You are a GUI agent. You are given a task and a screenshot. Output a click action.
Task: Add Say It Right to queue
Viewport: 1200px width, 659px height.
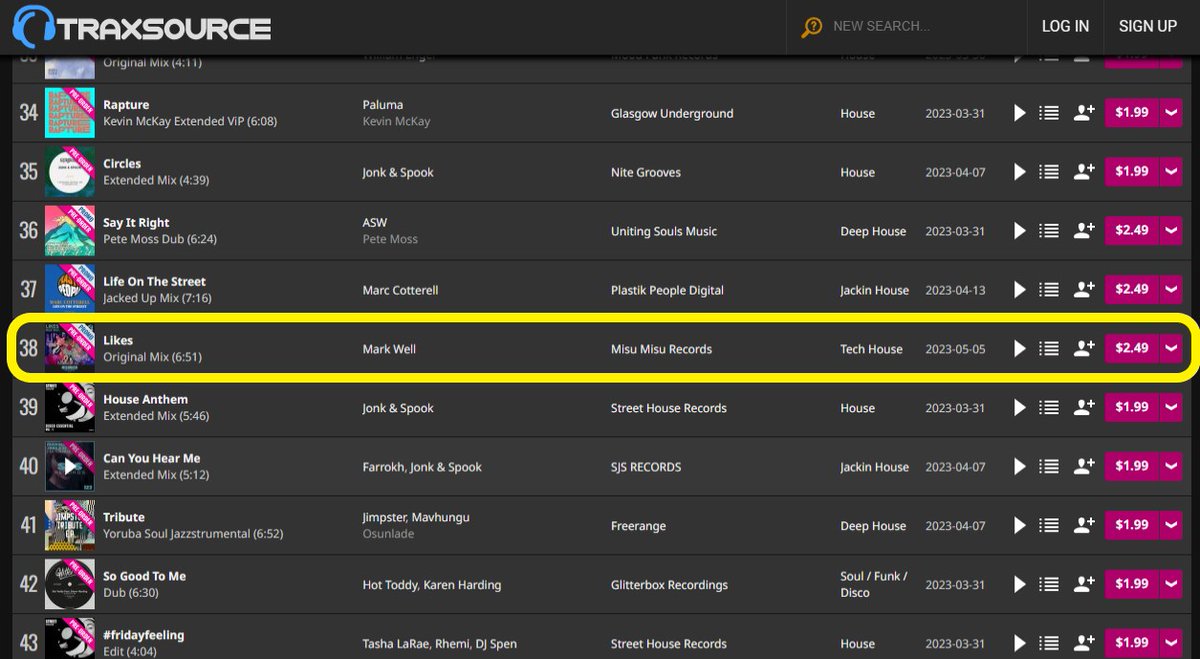[x=1049, y=231]
